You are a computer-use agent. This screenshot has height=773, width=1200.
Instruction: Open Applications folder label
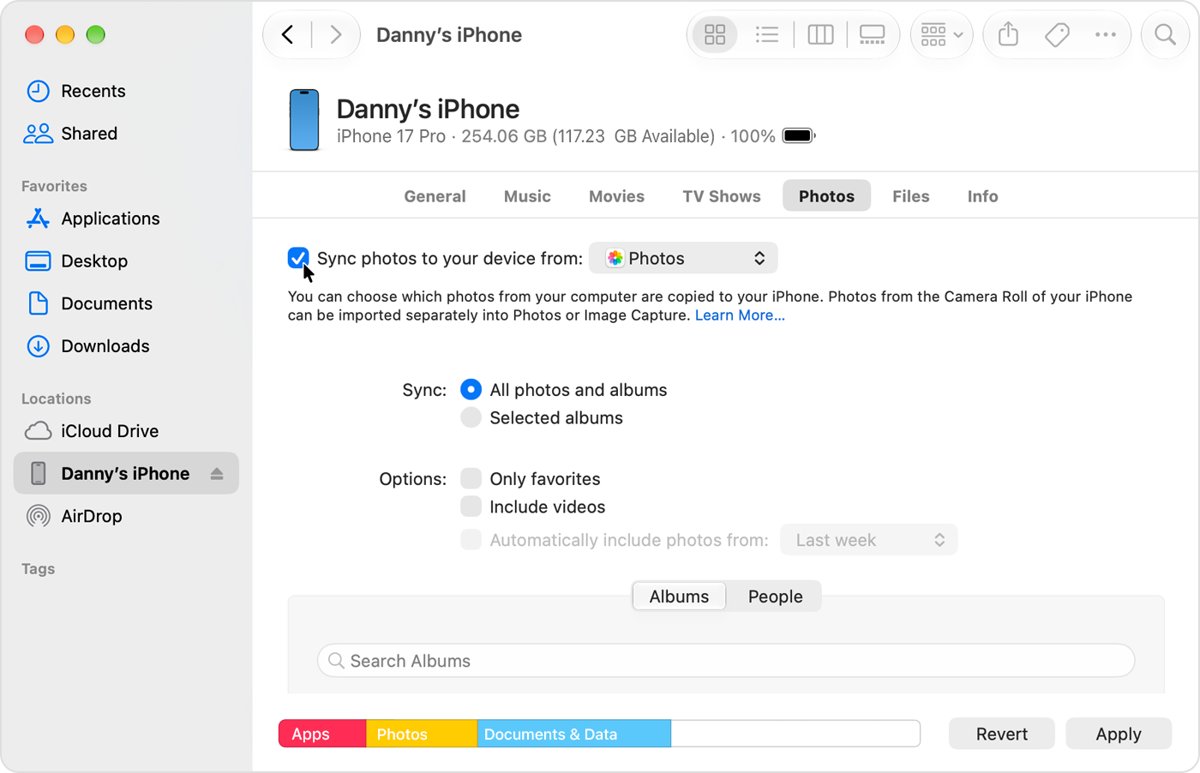(x=110, y=219)
